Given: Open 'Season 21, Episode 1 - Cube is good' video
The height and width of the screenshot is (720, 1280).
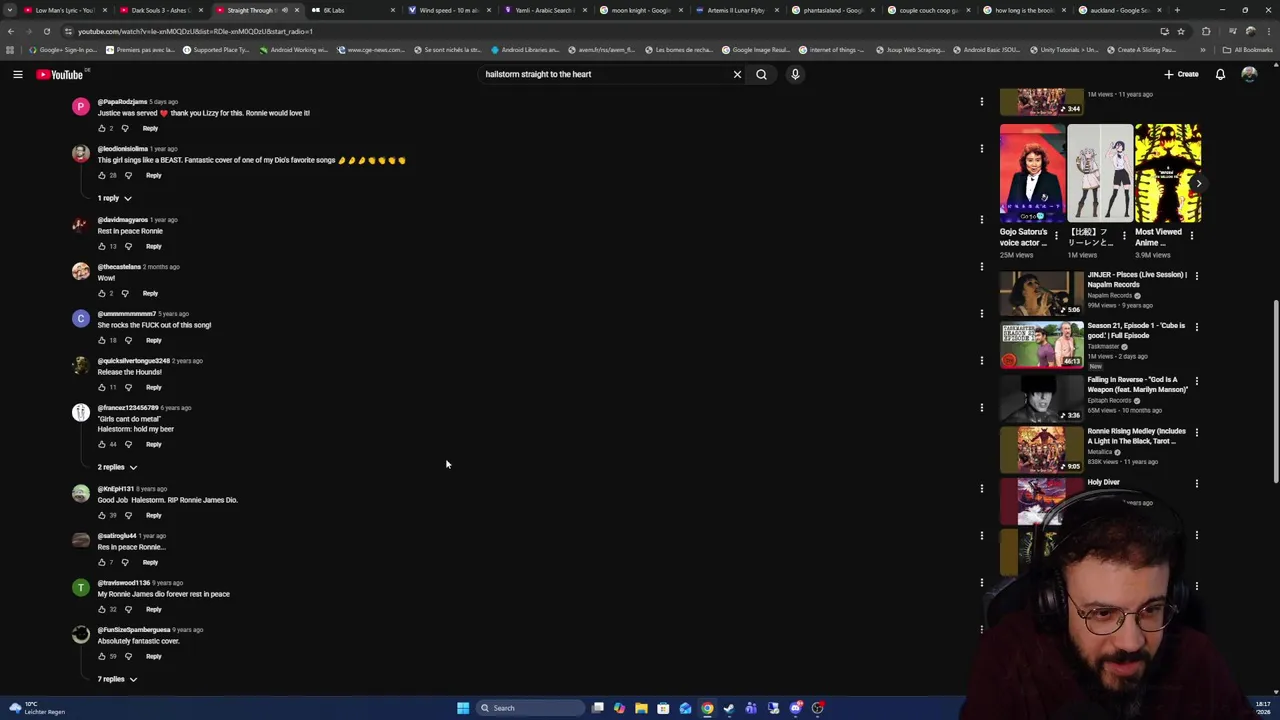Looking at the screenshot, I should coord(1136,330).
